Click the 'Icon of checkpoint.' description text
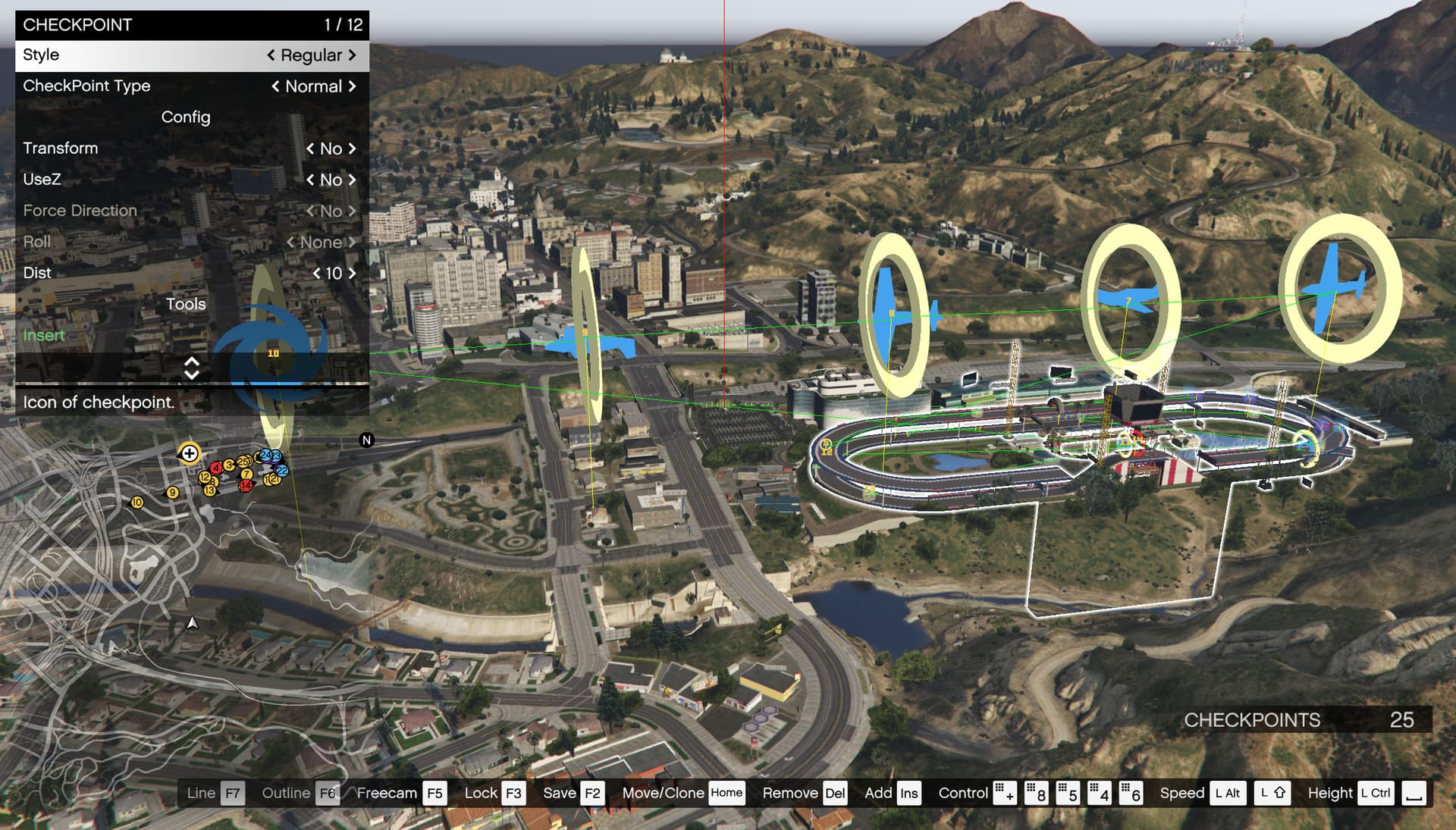1456x830 pixels. pos(99,402)
